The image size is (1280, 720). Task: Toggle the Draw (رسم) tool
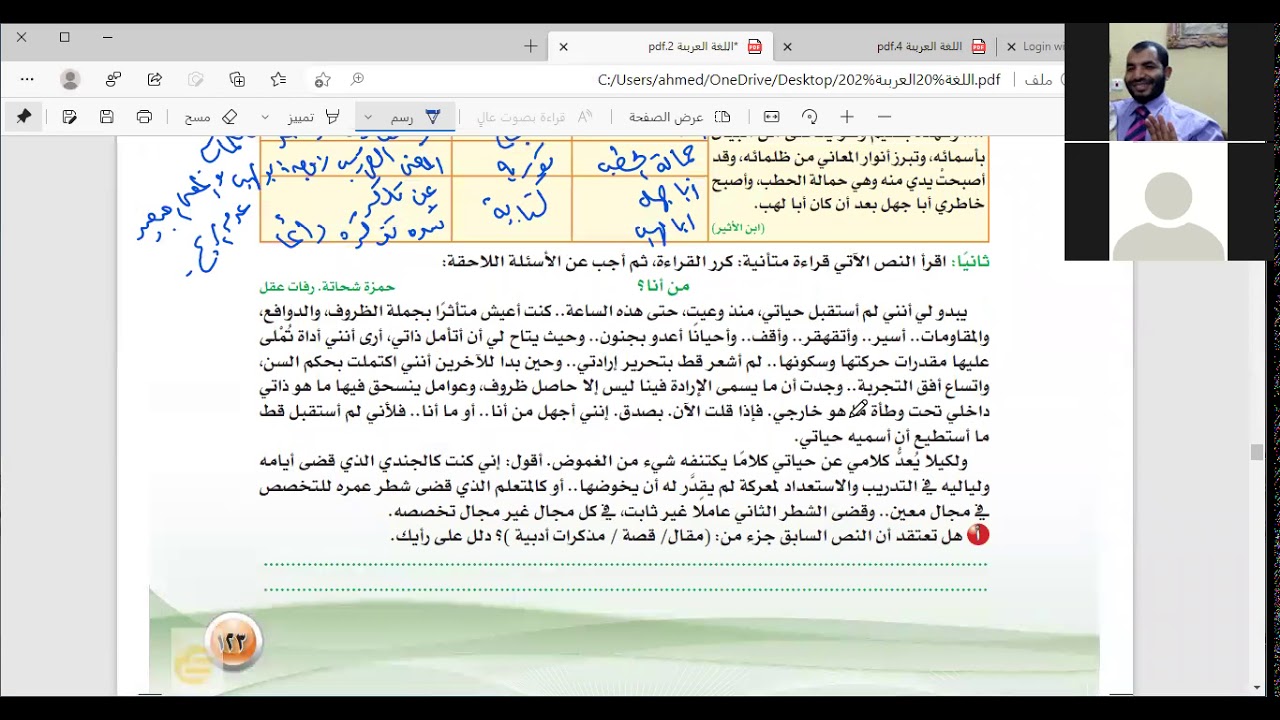[x=415, y=117]
